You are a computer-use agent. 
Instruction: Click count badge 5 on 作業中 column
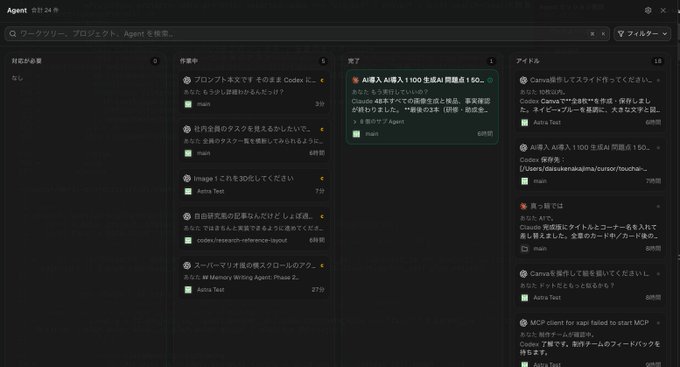point(323,61)
